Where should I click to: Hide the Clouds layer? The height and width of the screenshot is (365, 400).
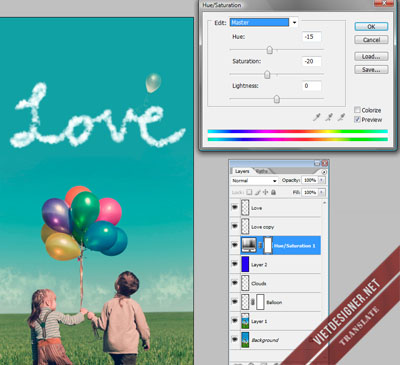(x=235, y=283)
